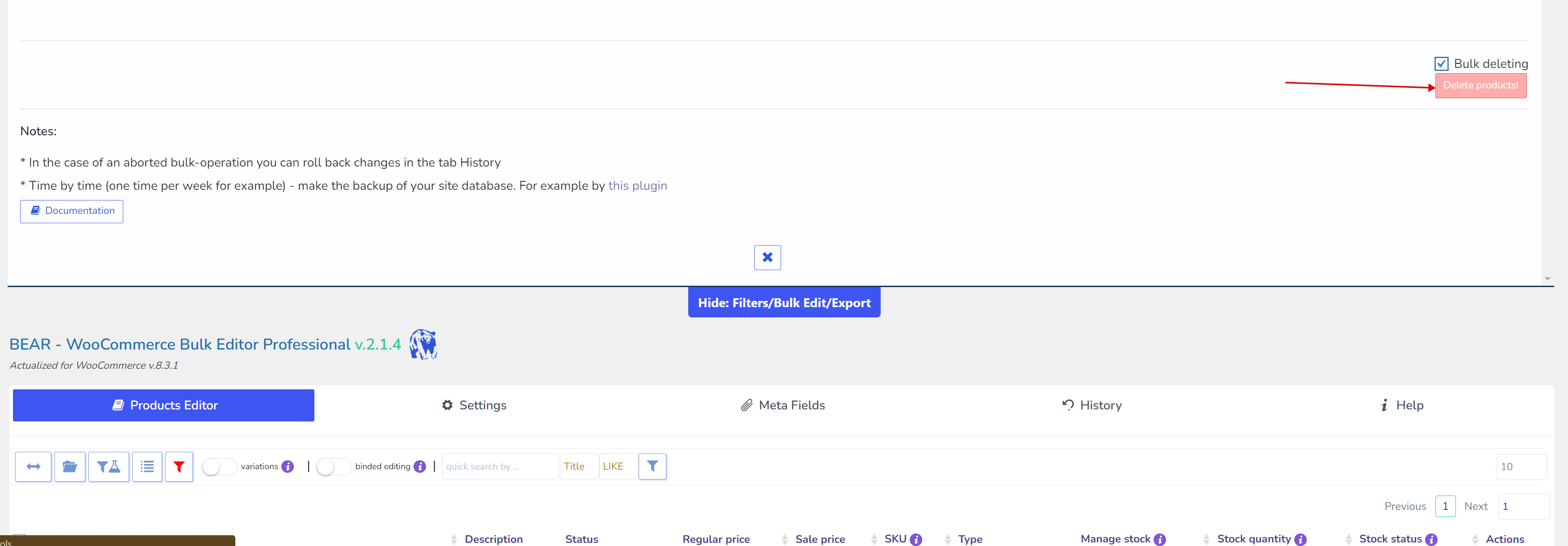Click the info icon beside binded editing
This screenshot has height=546, width=1568.
420,466
